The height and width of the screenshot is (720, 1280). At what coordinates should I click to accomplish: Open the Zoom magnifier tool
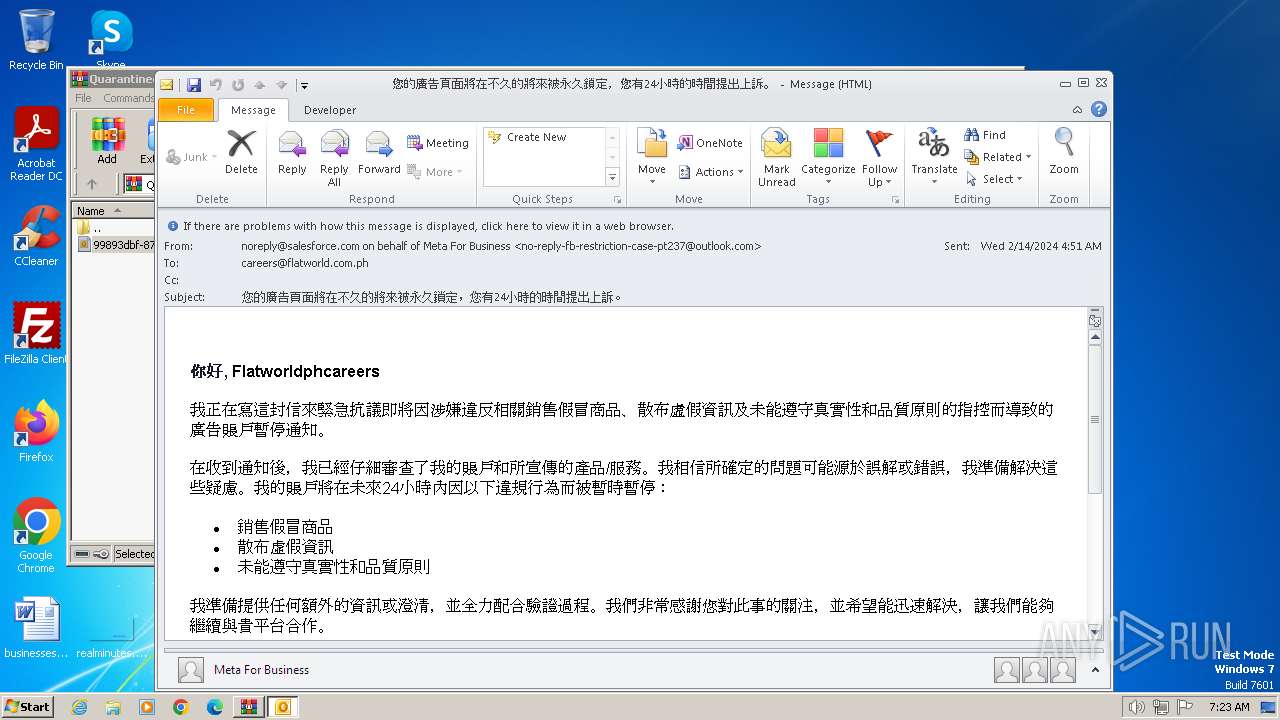coord(1064,153)
